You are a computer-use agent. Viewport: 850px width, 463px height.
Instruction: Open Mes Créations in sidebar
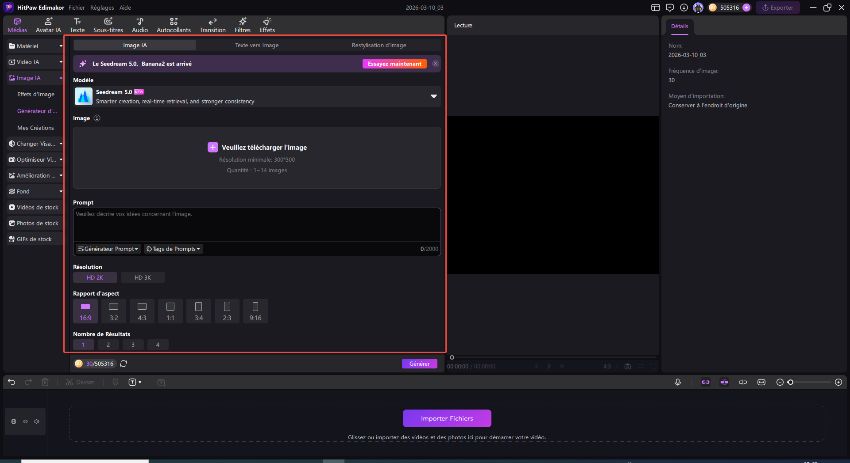[x=35, y=128]
